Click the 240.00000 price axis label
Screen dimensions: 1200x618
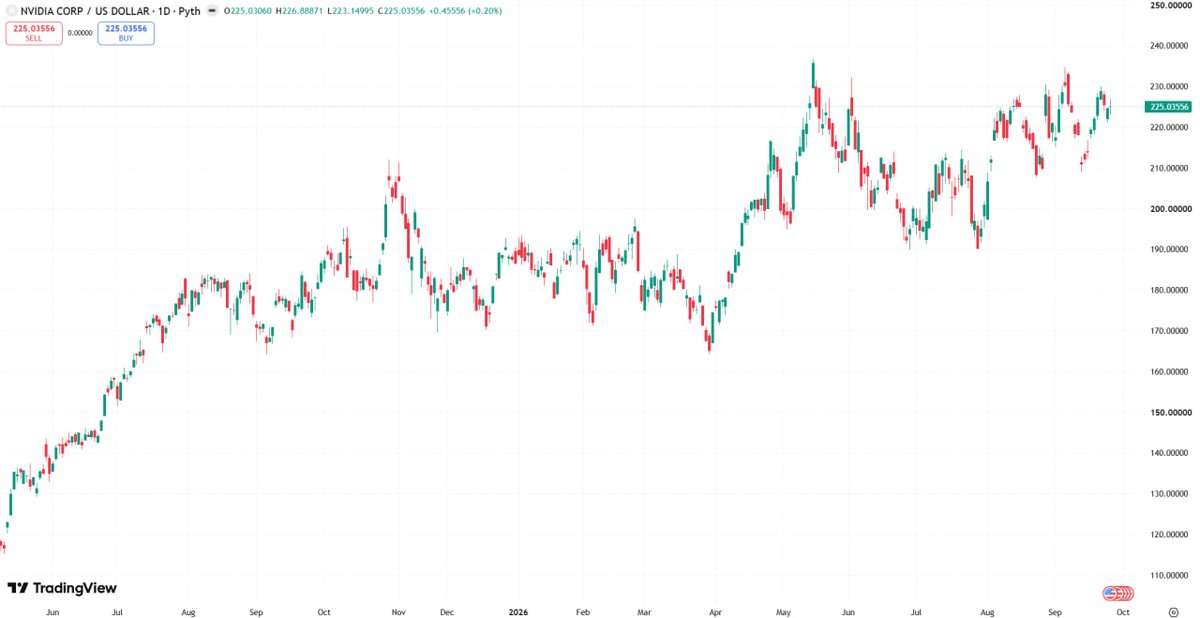click(1169, 46)
